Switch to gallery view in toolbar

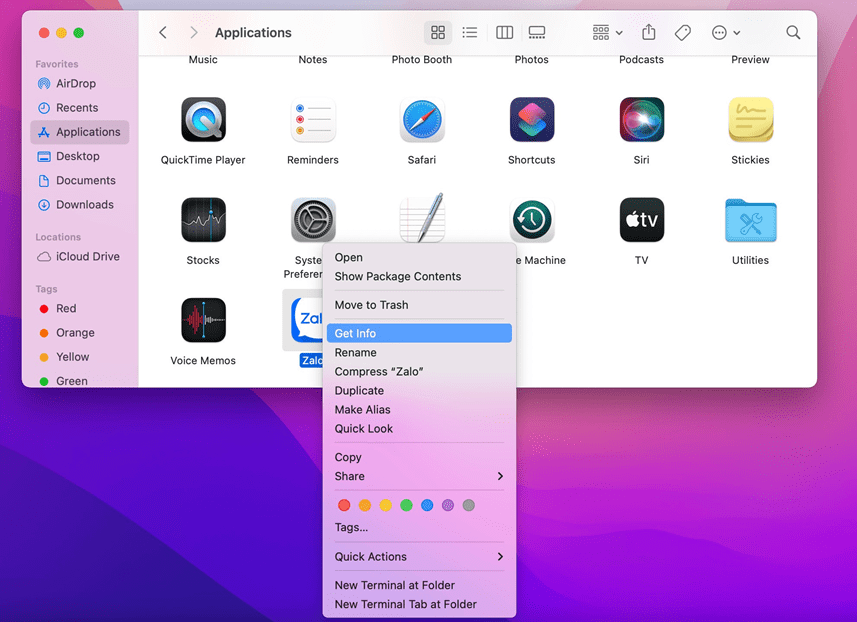[x=537, y=33]
